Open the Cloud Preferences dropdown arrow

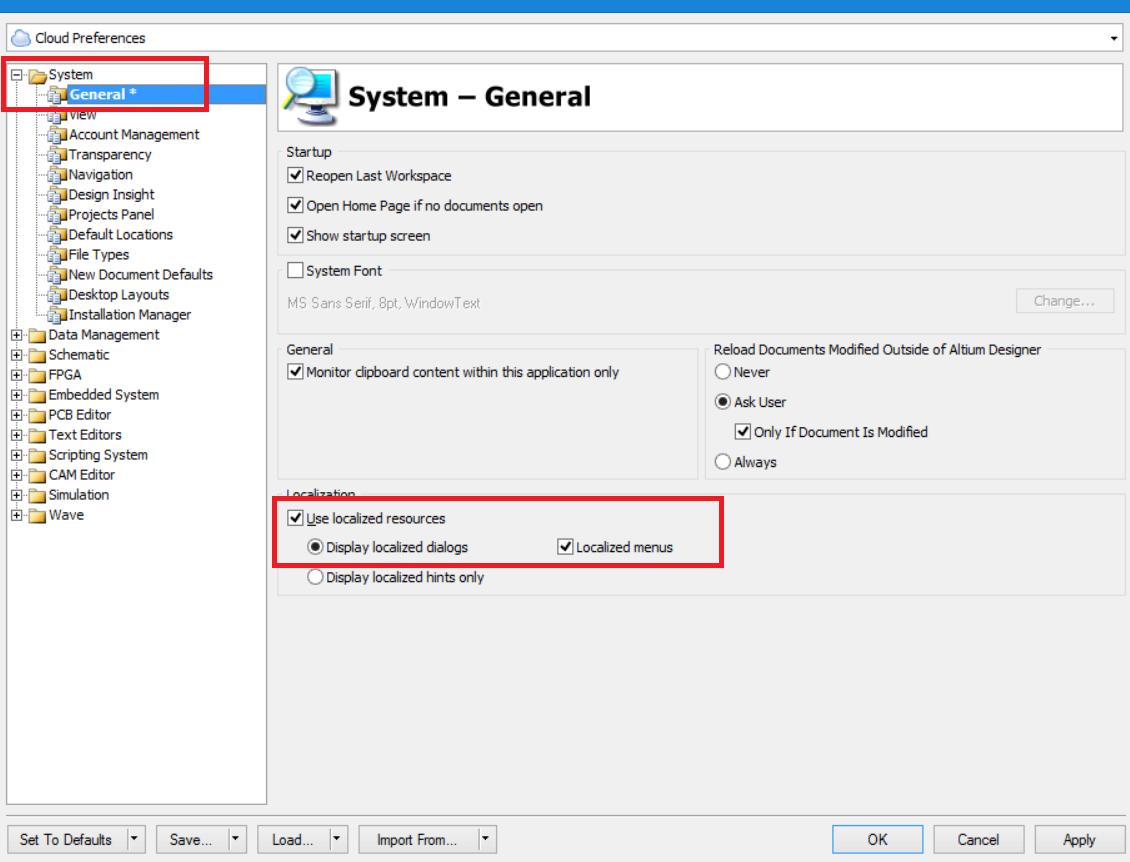pyautogui.click(x=1114, y=38)
